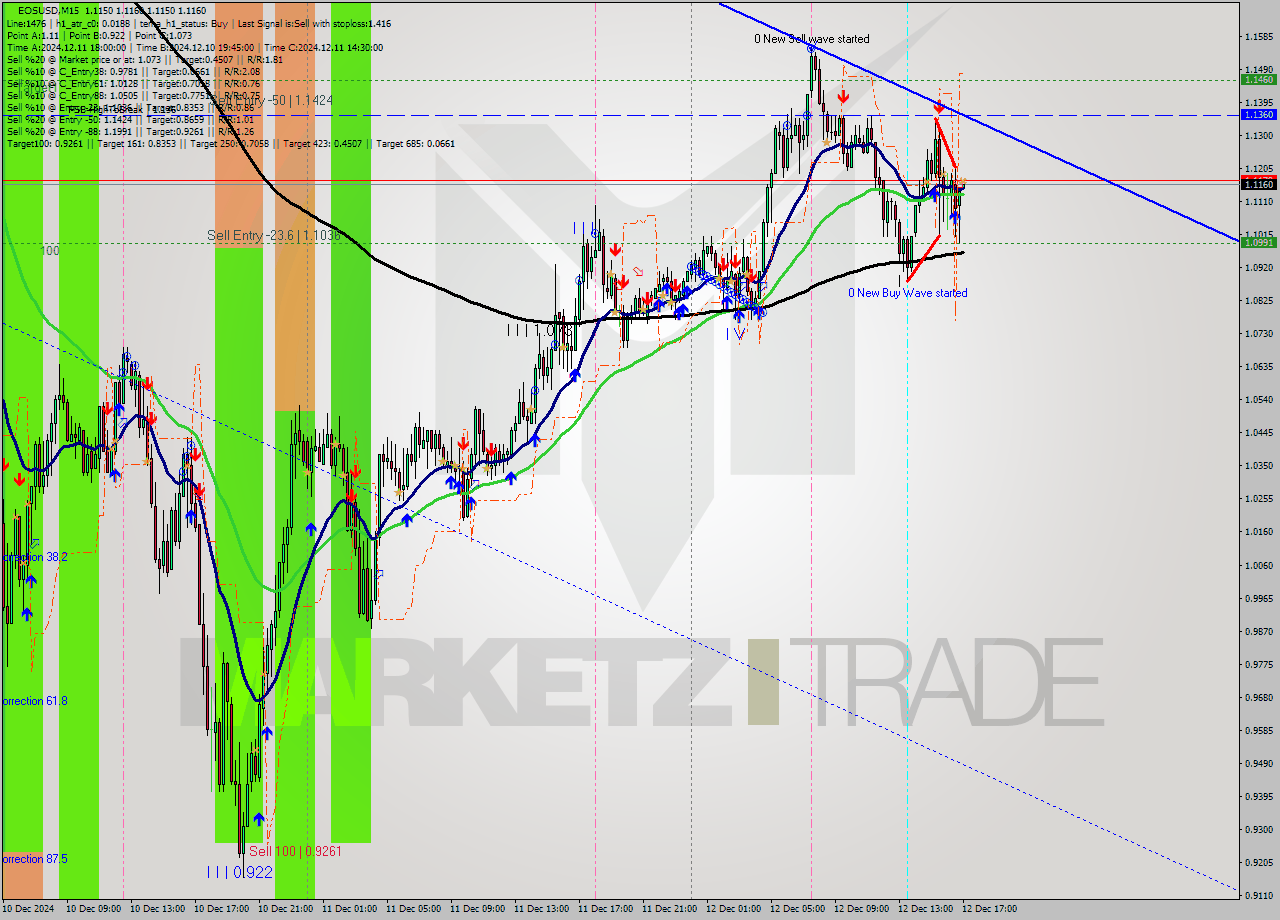Click the '11 Dec 21:00' time label
The width and height of the screenshot is (1280, 920).
[x=669, y=909]
